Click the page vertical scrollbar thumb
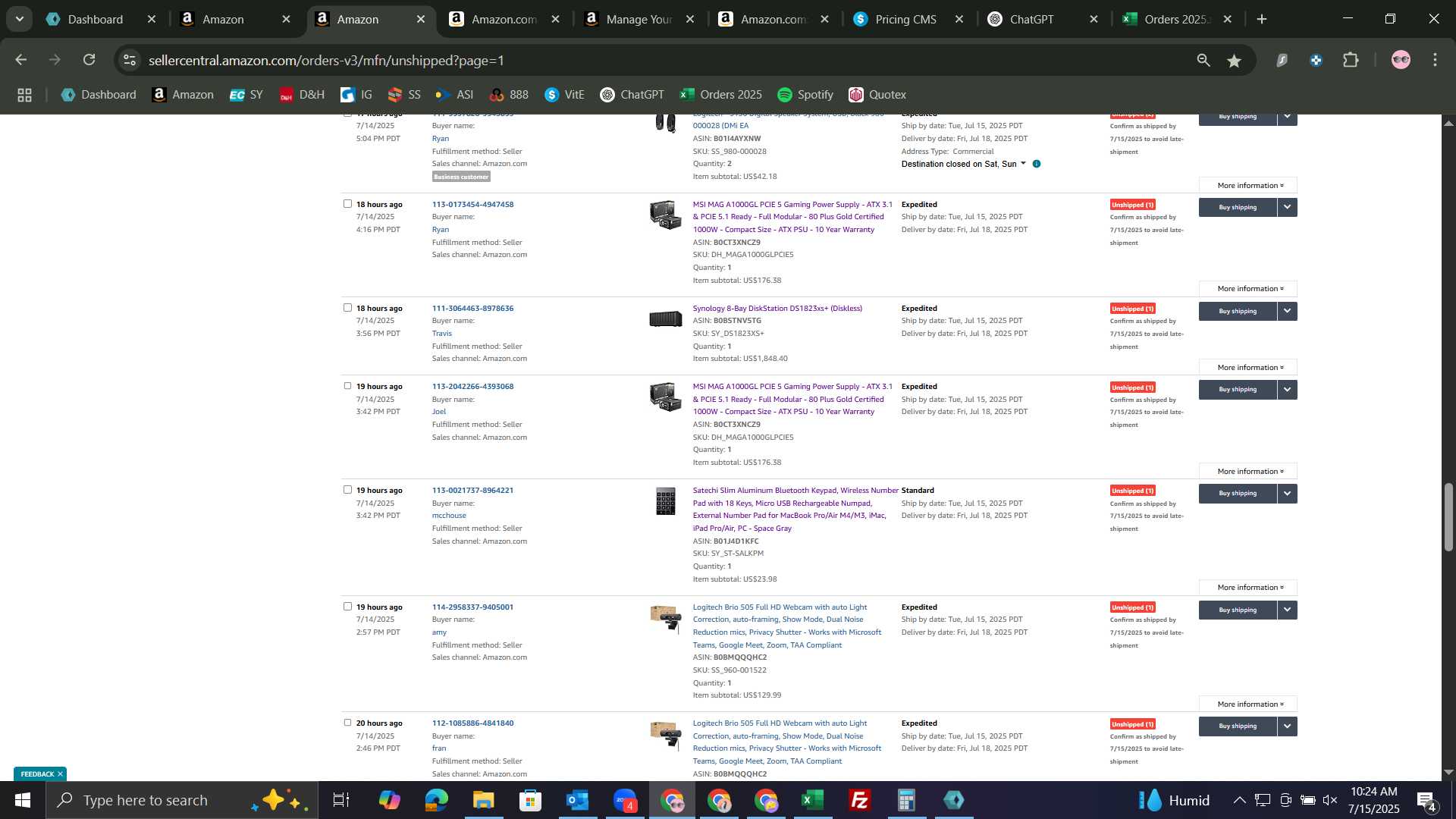1456x819 pixels. 1448,516
